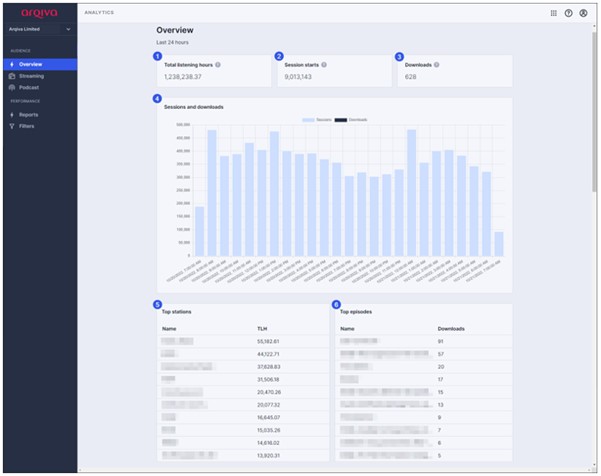
Task: Toggle Downloads series in chart legend
Action: (x=350, y=119)
